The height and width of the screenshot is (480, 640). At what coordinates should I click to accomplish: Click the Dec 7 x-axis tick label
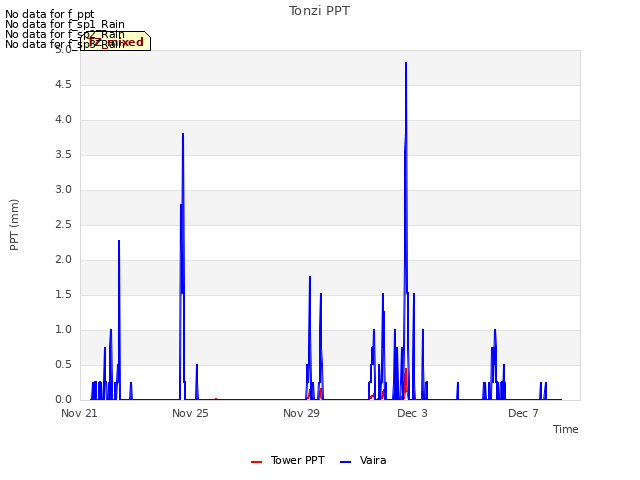click(523, 413)
